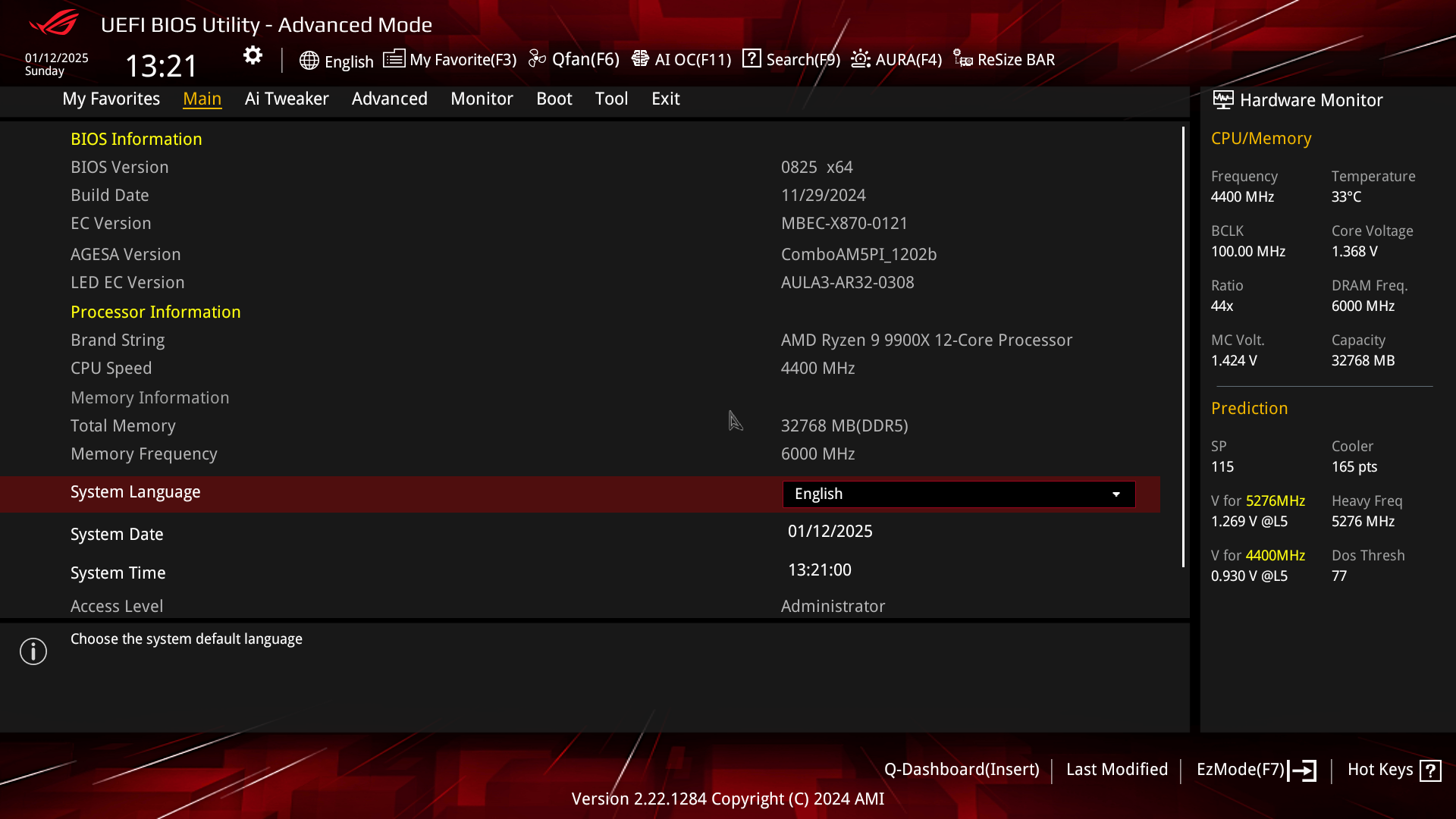Open the Monitor tab
Viewport: 1456px width, 819px height.
pyautogui.click(x=482, y=99)
